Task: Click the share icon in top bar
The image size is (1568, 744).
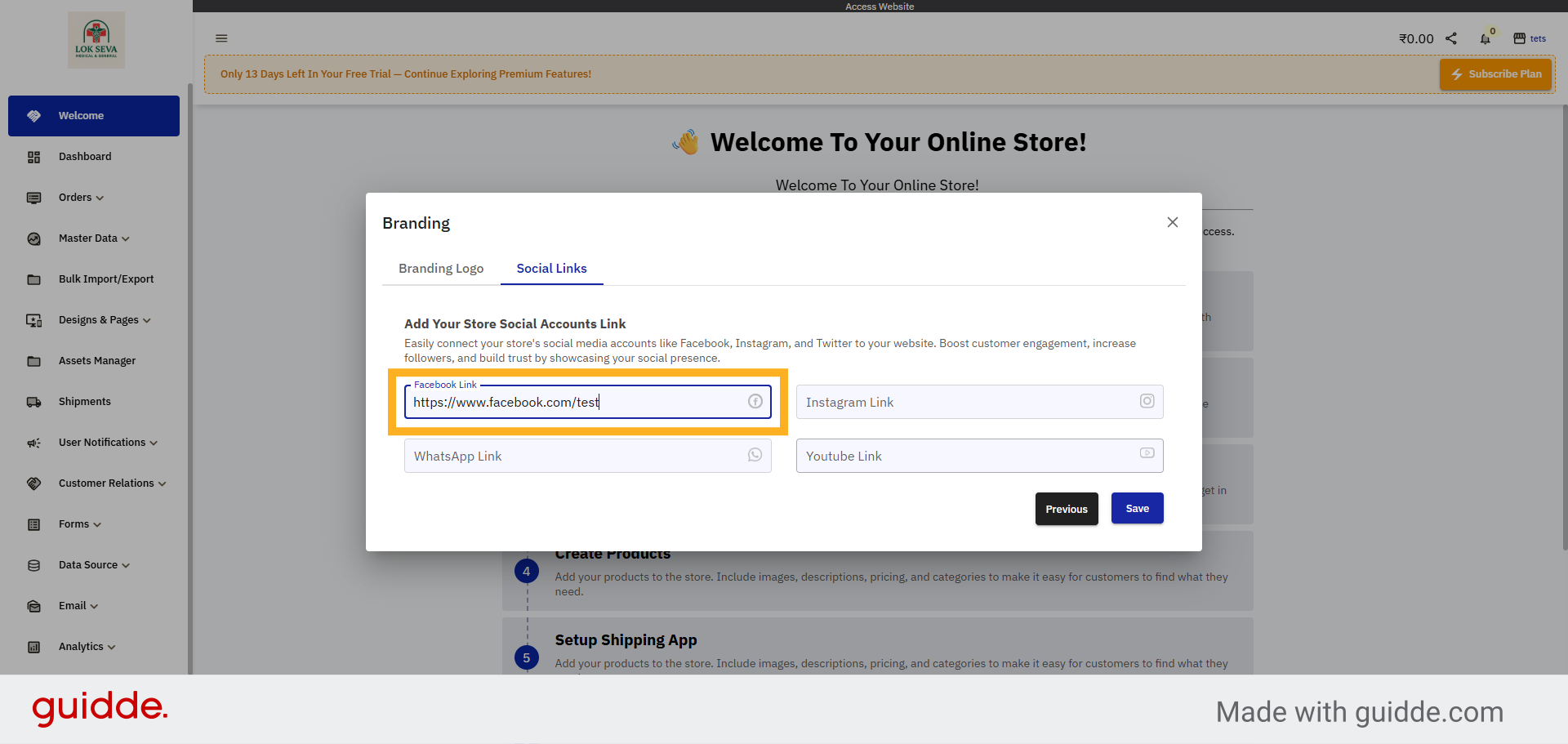Action: (1451, 38)
